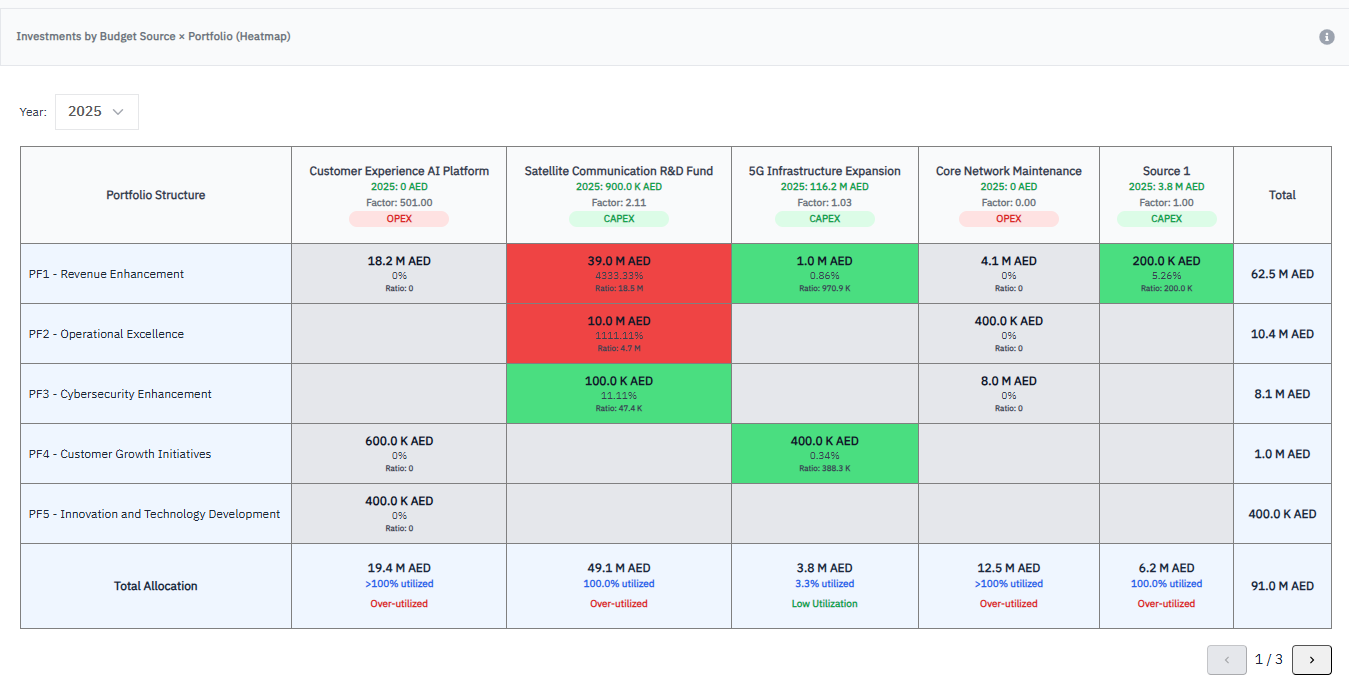Image resolution: width=1349 pixels, height=676 pixels.
Task: Click the red 10.0 M AED cell
Action: pyautogui.click(x=618, y=333)
